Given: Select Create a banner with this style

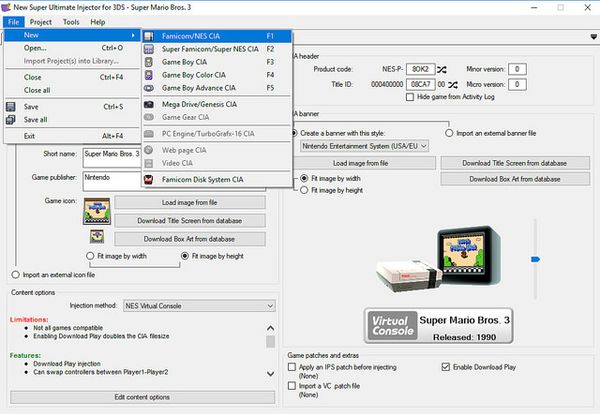Looking at the screenshot, I should pyautogui.click(x=294, y=133).
